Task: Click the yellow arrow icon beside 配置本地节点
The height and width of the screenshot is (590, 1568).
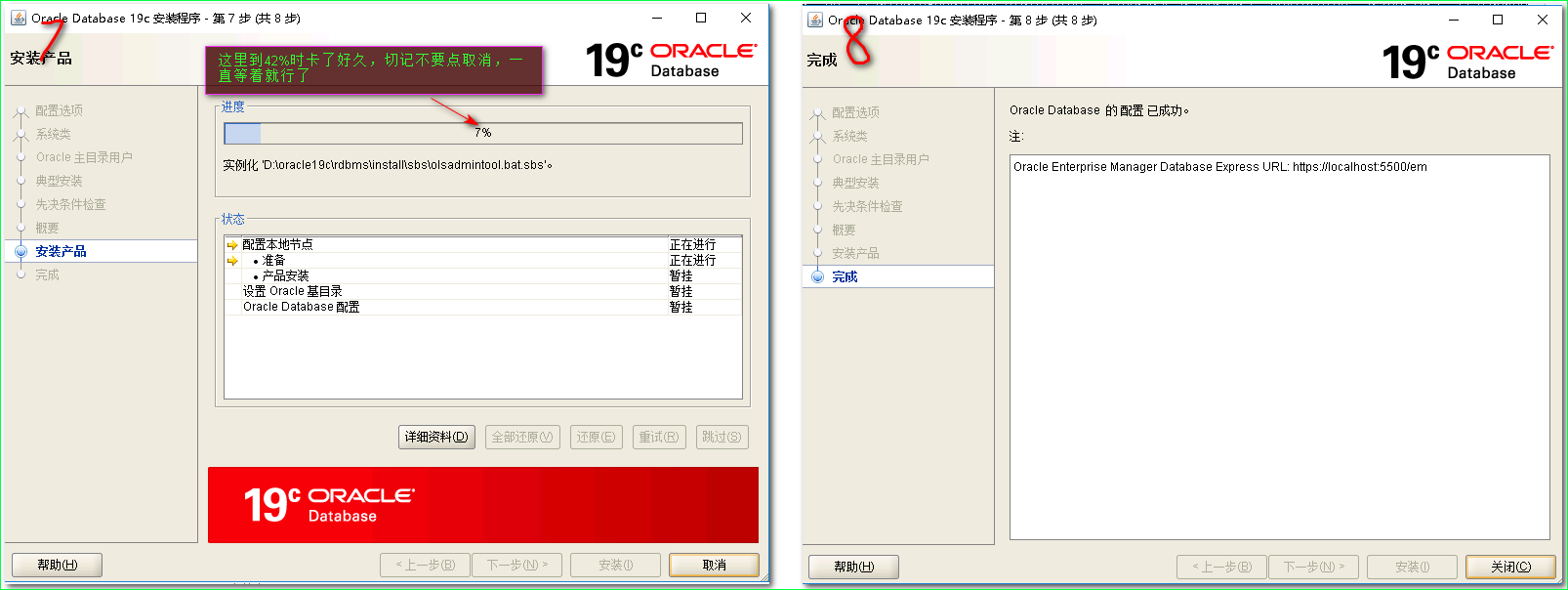Action: click(232, 245)
